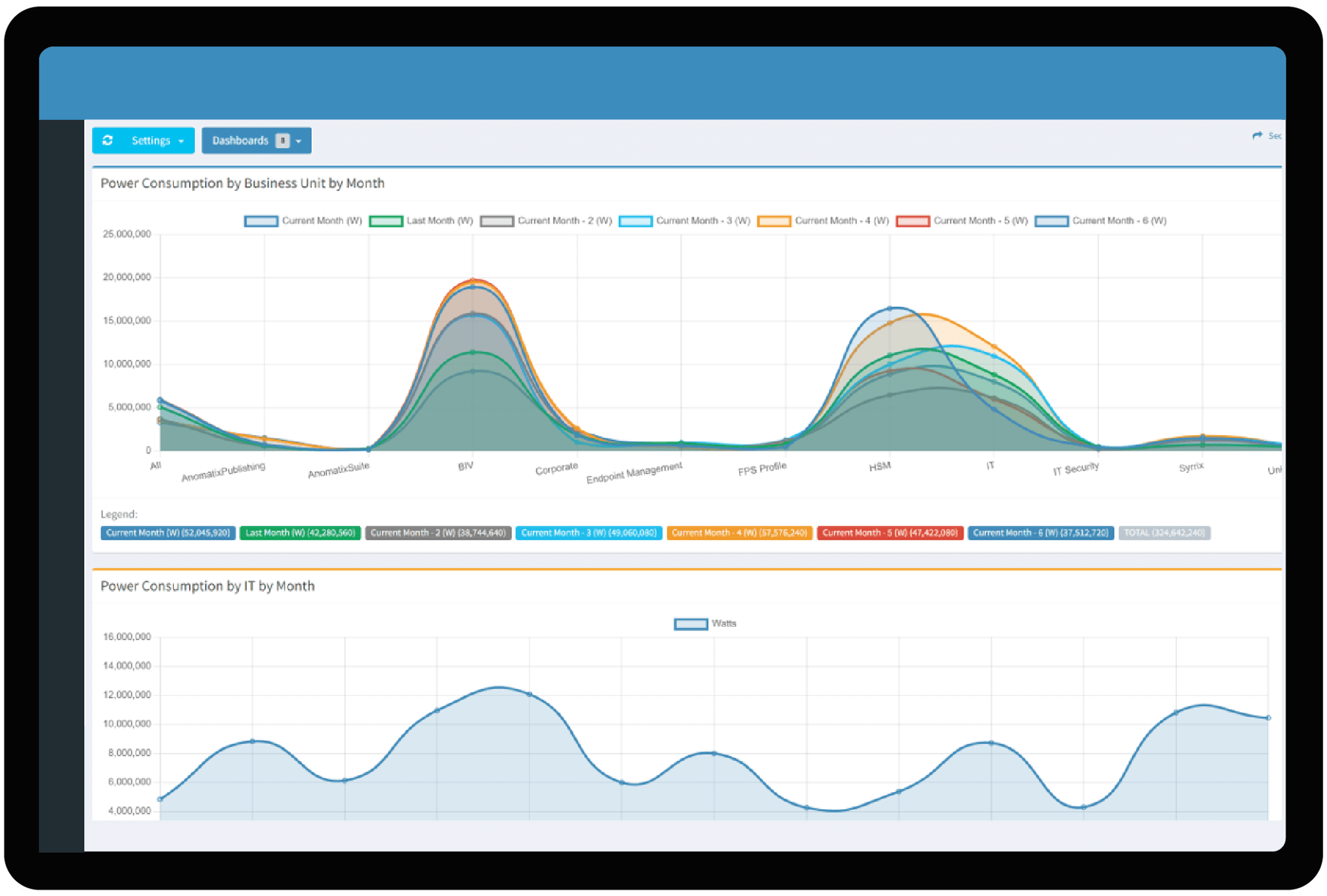This screenshot has height=896, width=1327.
Task: Click the Current Month - 6 (W) (37,512,720) tag
Action: pyautogui.click(x=1041, y=533)
